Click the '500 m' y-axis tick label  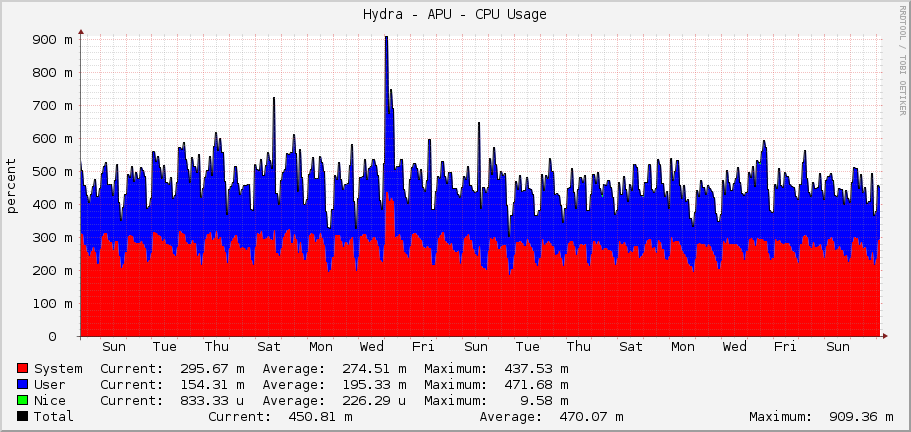(52, 172)
